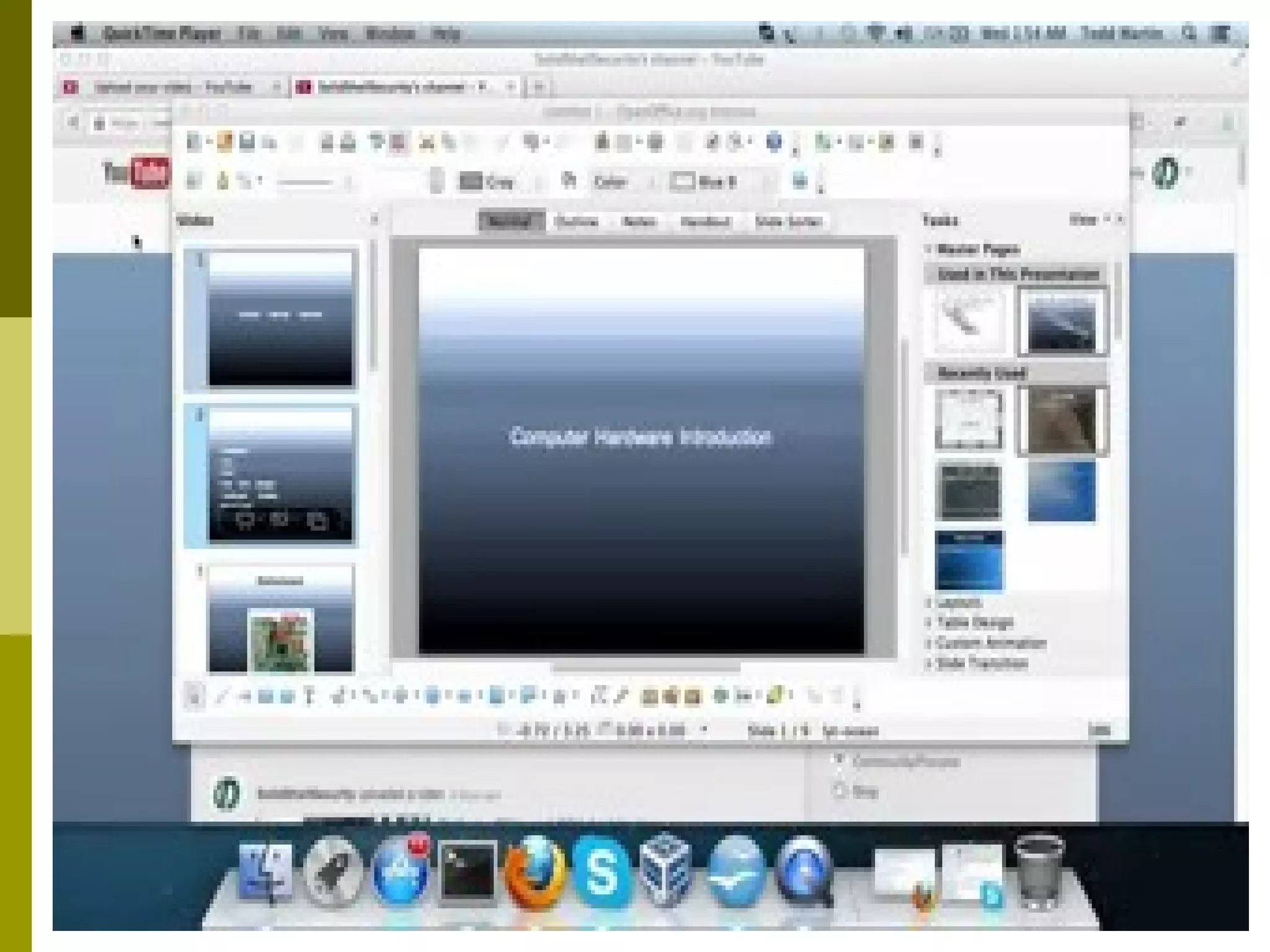
Task: Expand the Slide Transition section
Action: (981, 663)
